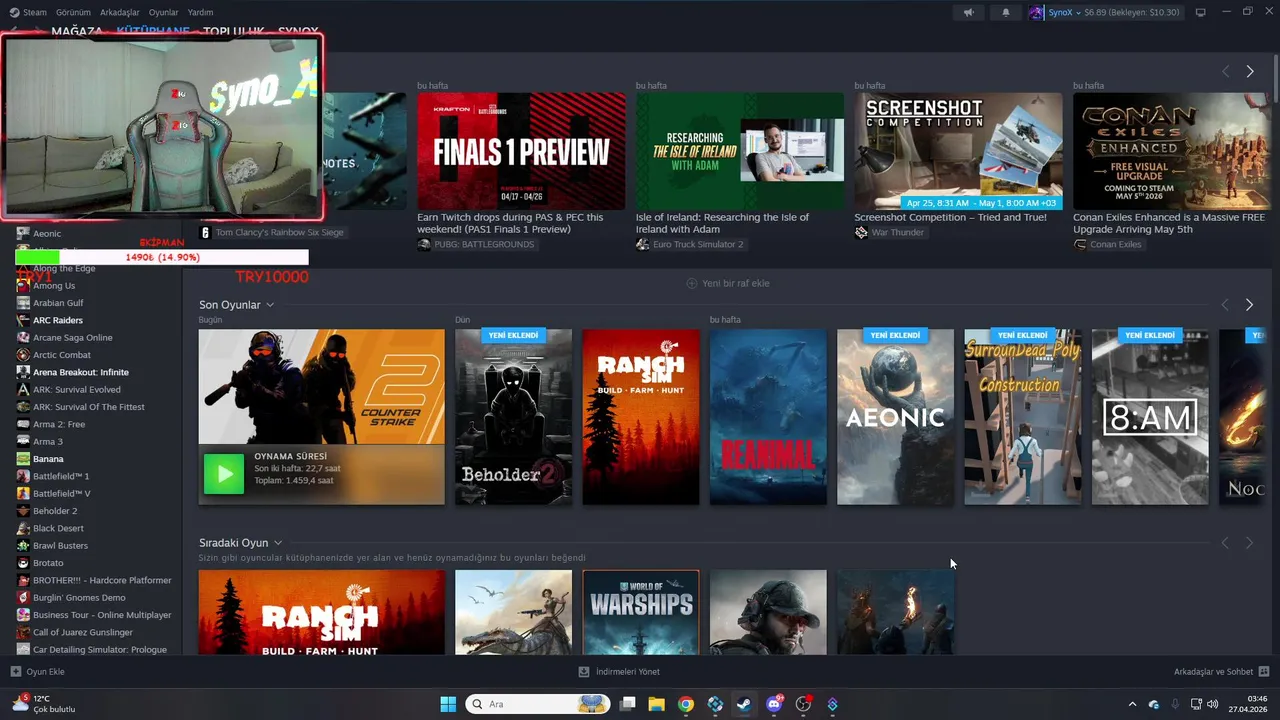Switch to the TOPLULUK tab
The width and height of the screenshot is (1280, 720).
[234, 32]
